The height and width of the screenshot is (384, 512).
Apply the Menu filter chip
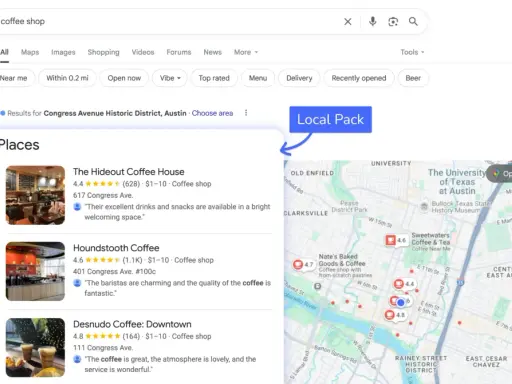point(258,78)
